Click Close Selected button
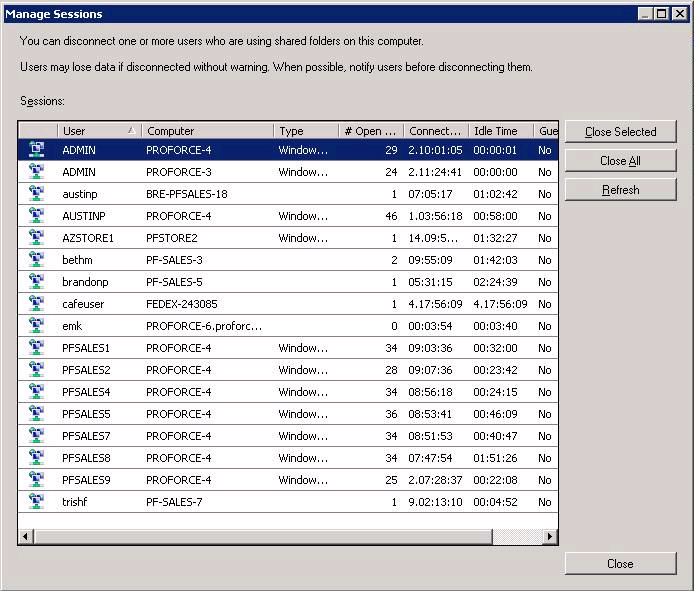The image size is (694, 591). coord(621,131)
